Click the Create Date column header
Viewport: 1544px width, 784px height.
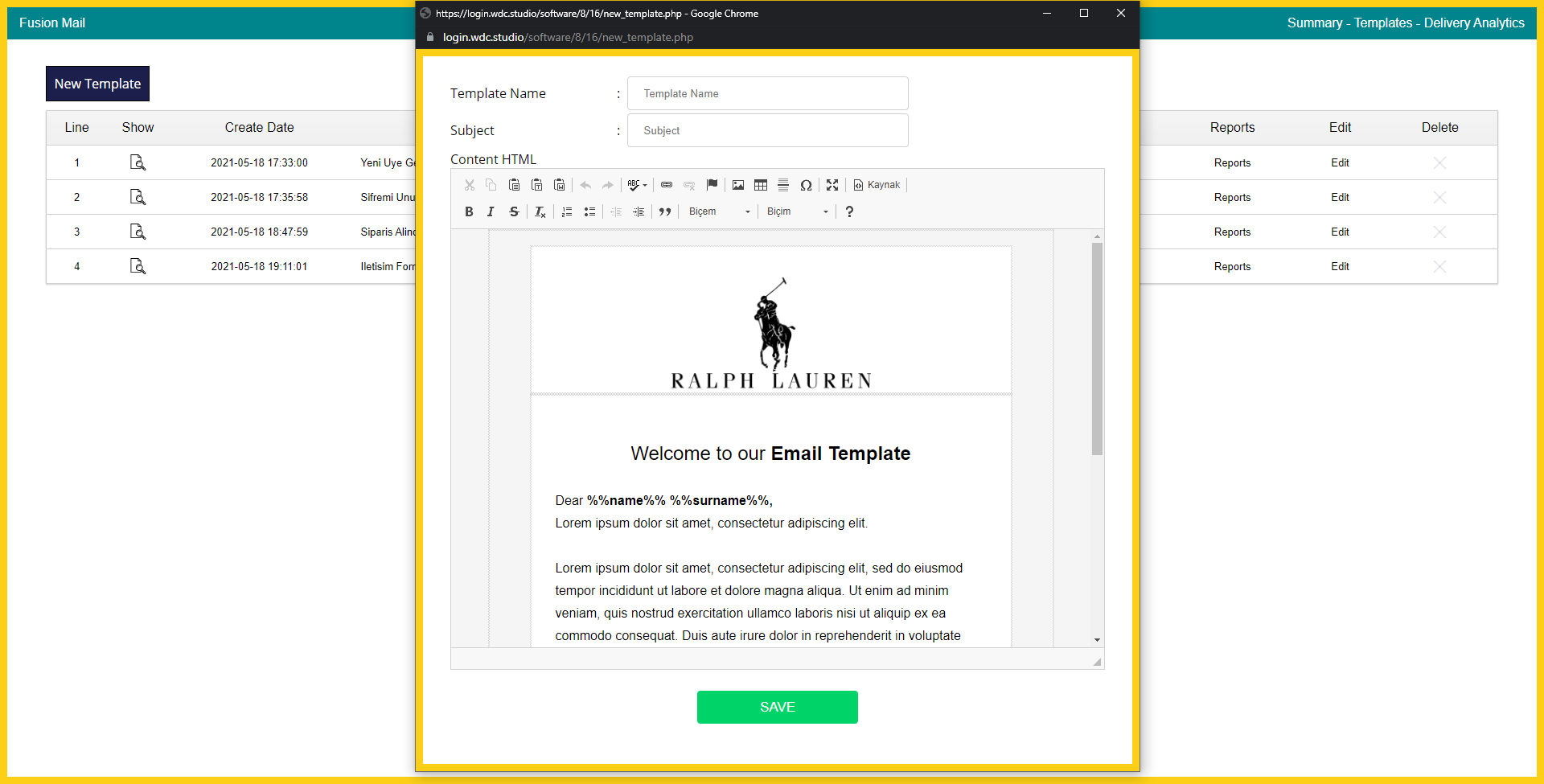259,127
